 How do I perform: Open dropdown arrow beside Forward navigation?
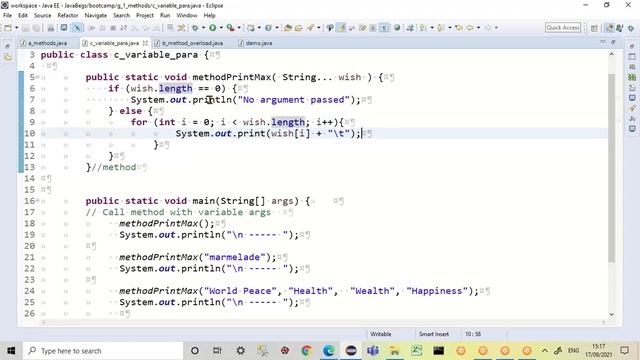[x=496, y=28]
